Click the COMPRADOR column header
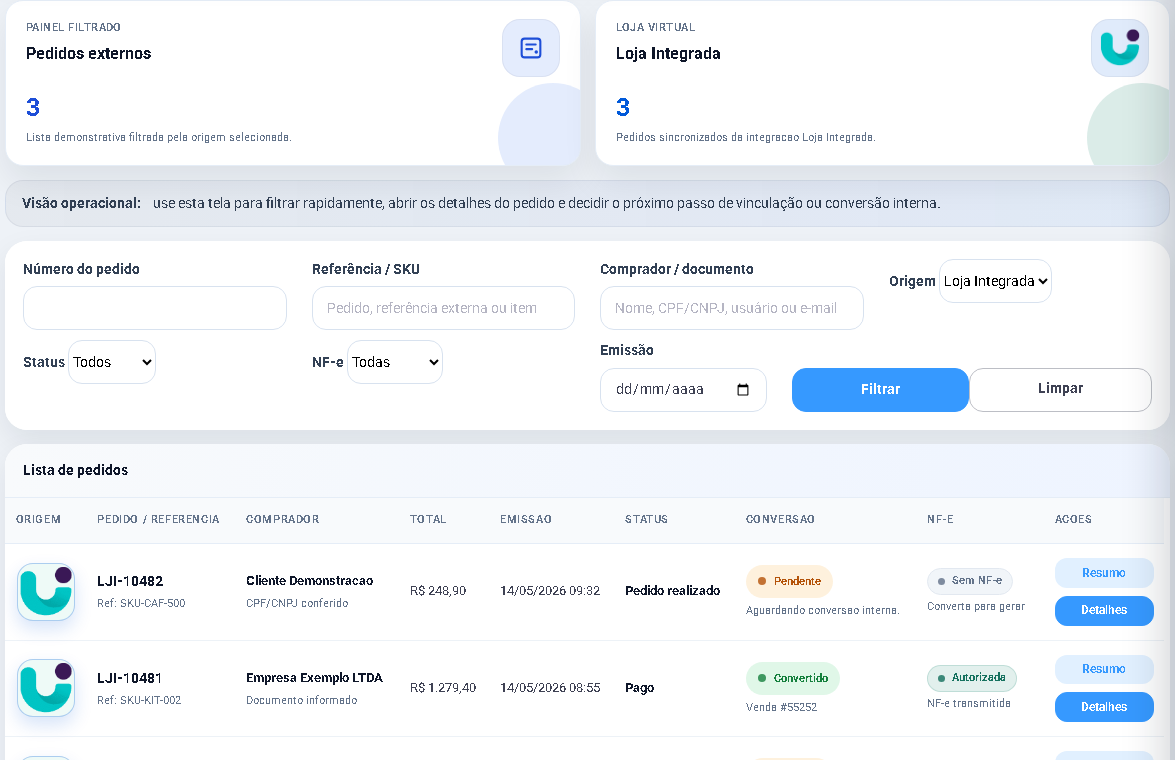 (x=283, y=519)
